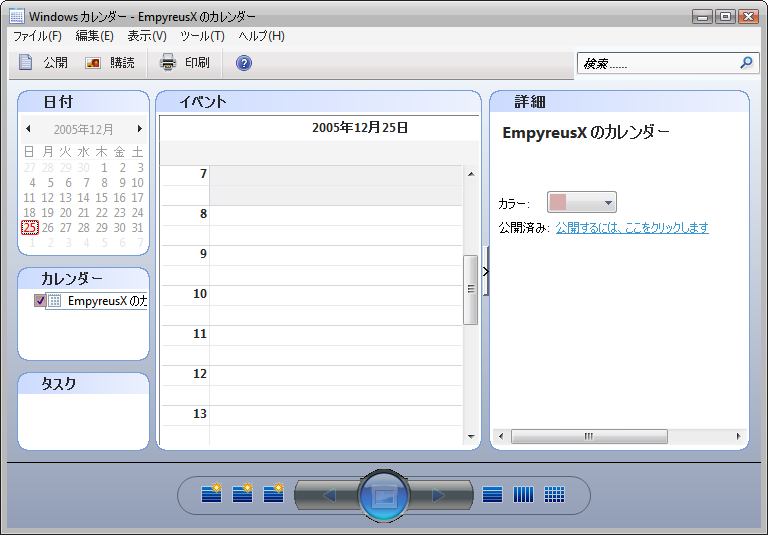Screen dimensions: 768x535
Task: Uncheck the EmpyreusX calendar checkbox
Action: (40, 300)
